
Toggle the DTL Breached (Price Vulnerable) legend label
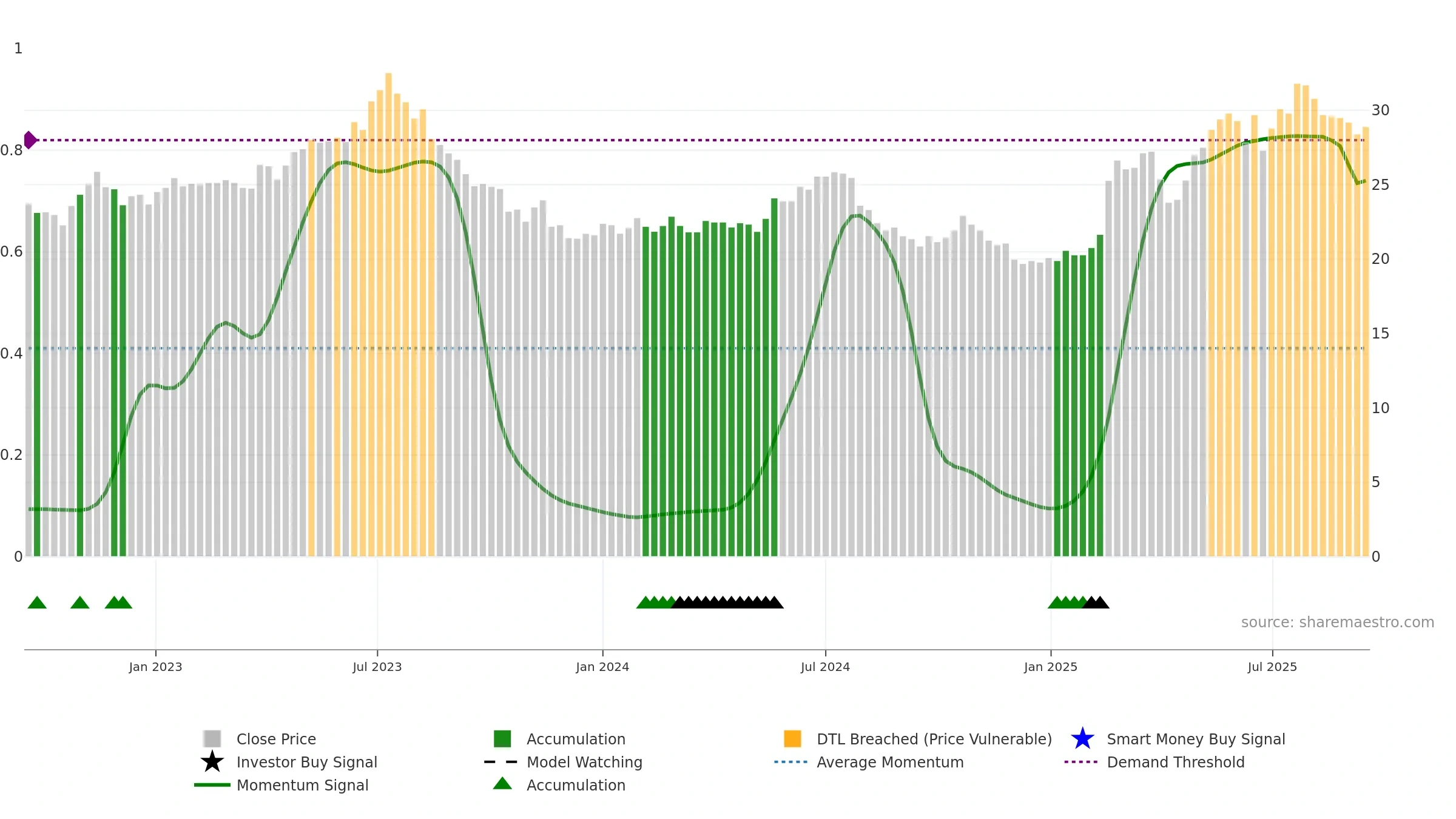coord(934,739)
